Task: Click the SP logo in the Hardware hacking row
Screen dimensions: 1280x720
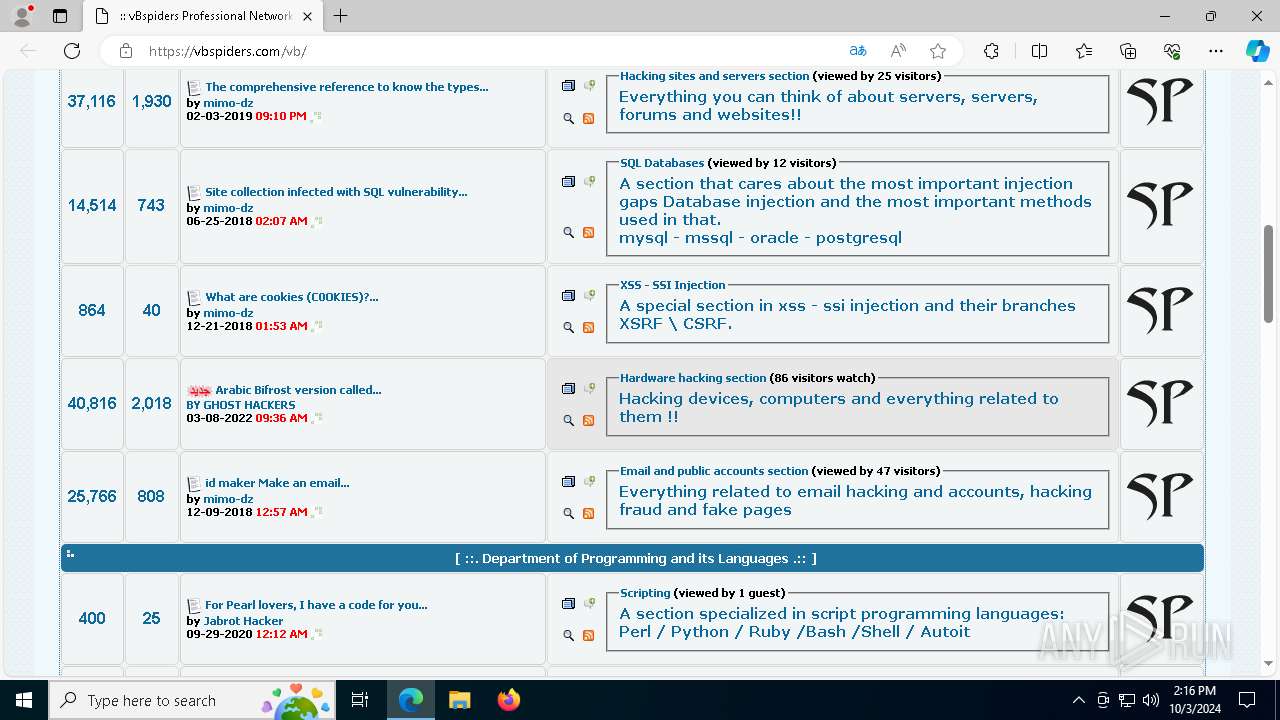Action: point(1161,402)
